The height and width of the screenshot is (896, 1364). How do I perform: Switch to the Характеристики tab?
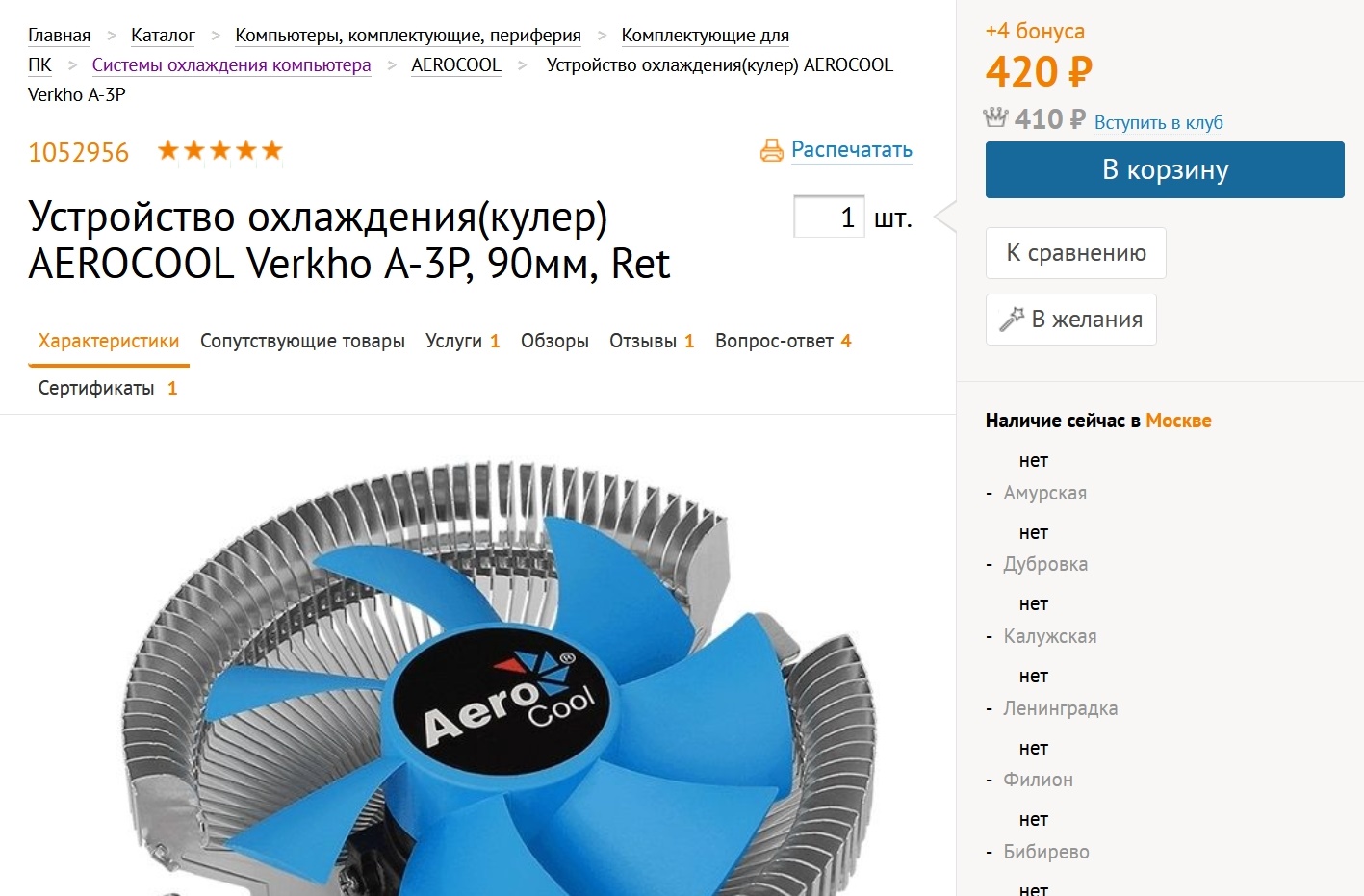click(x=109, y=342)
